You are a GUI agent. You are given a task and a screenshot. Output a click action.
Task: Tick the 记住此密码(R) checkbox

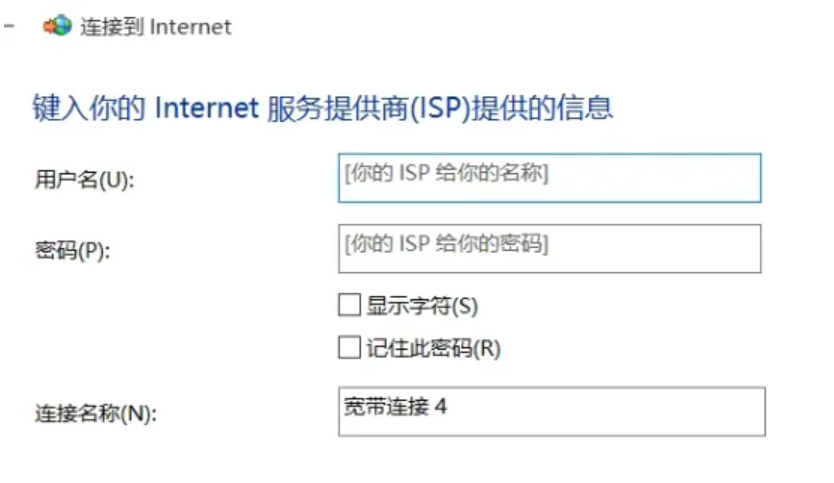point(349,348)
